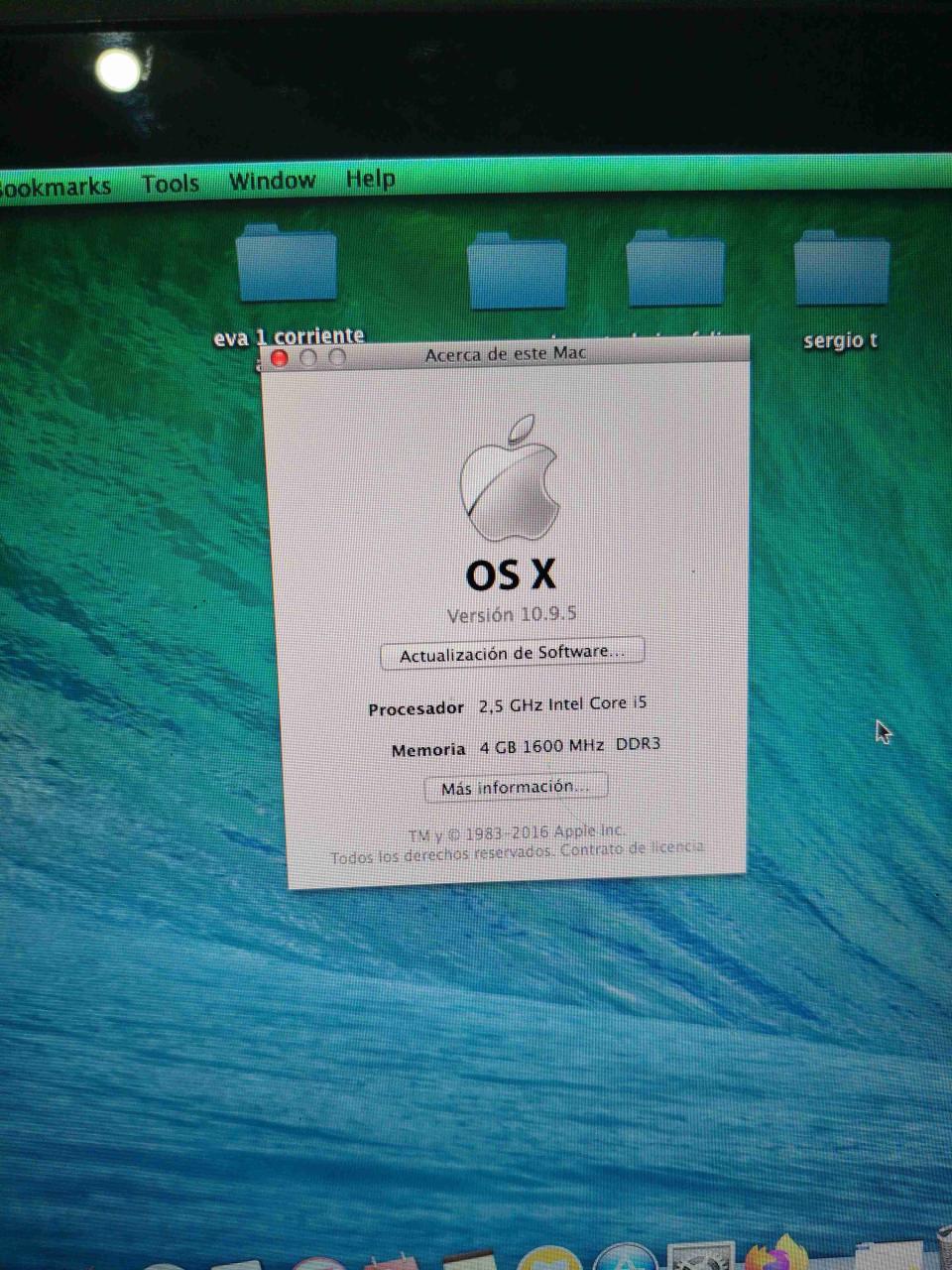952x1270 pixels.
Task: Click 'Actualización de Software...' button
Action: tap(512, 653)
